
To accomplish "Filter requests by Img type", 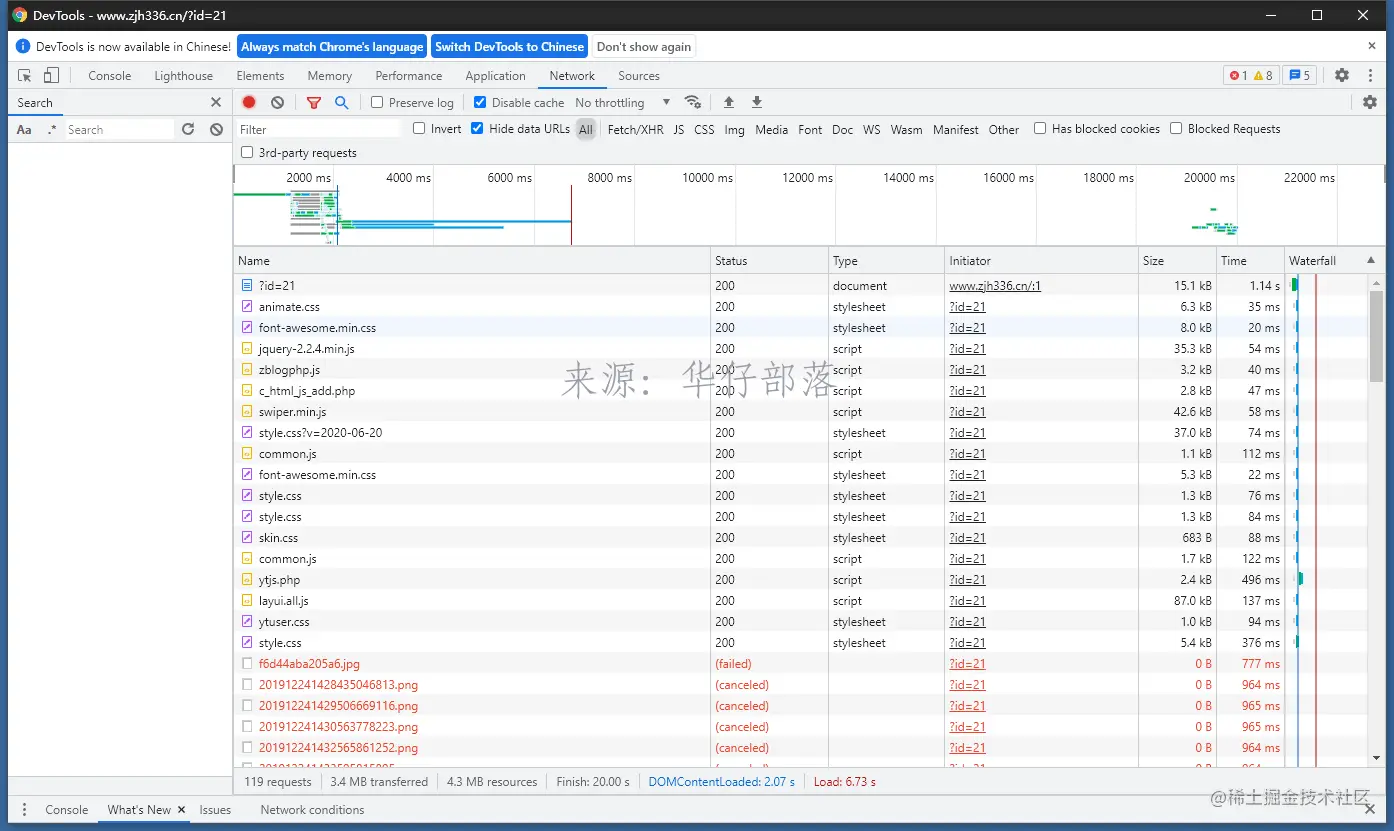I will pos(734,129).
